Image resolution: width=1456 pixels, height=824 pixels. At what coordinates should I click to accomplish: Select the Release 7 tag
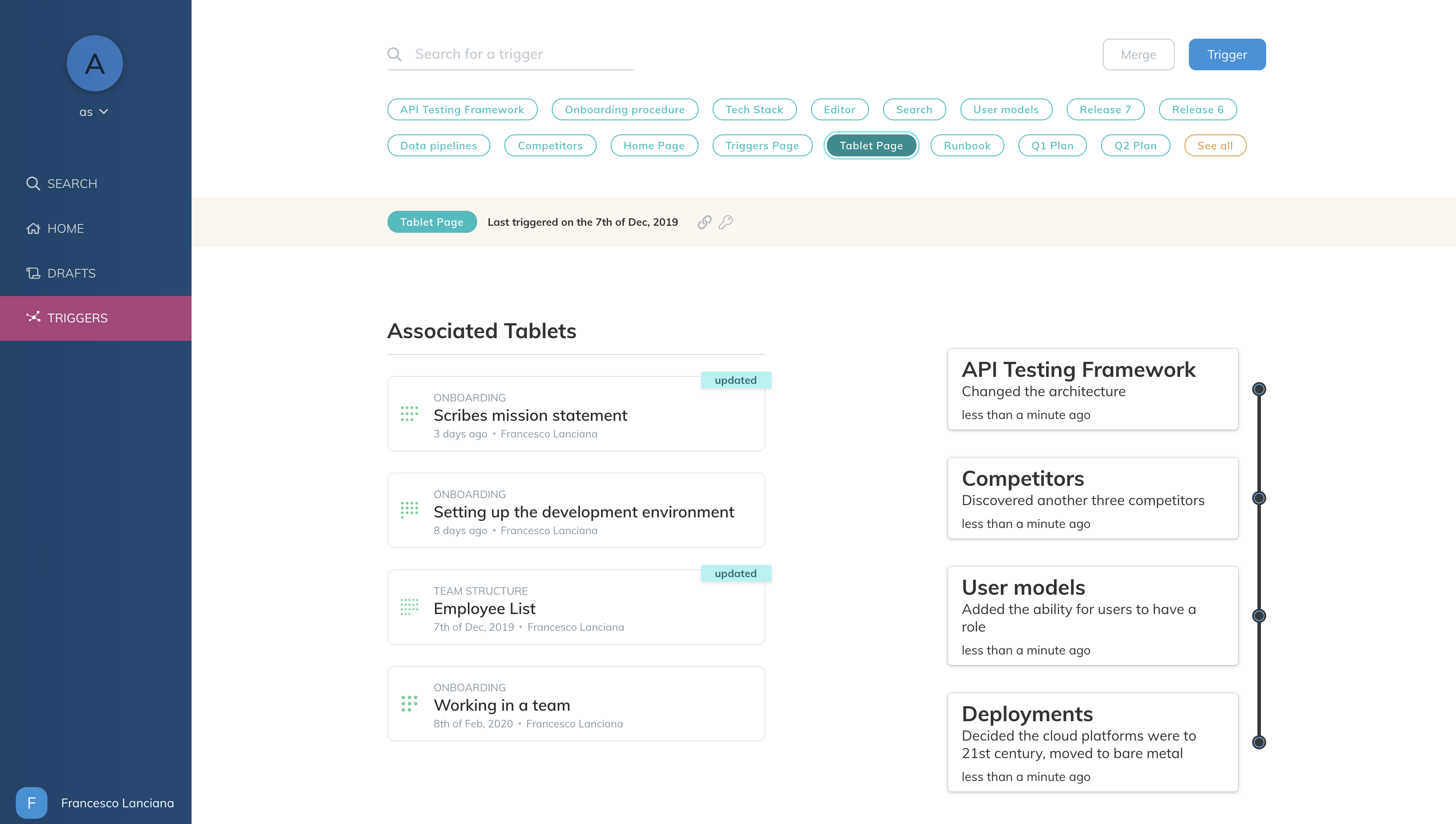point(1105,109)
